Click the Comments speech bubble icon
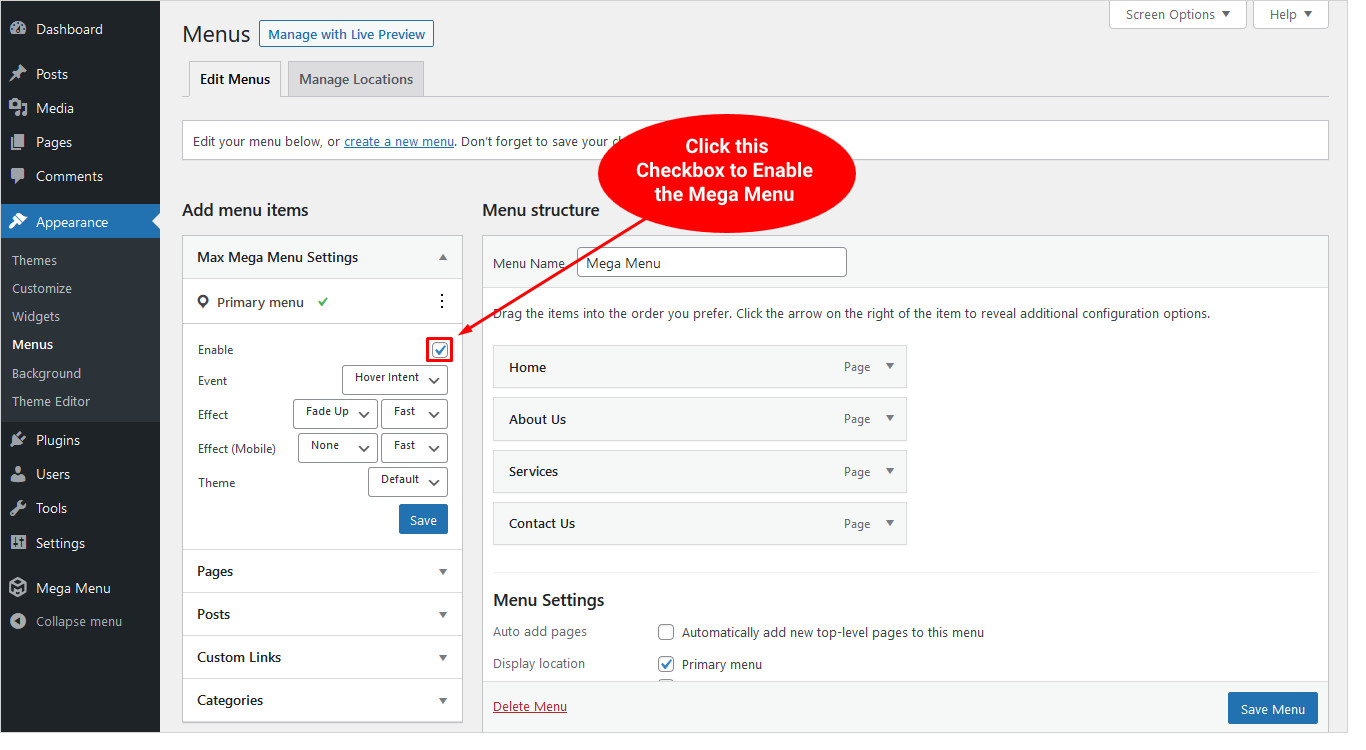 pyautogui.click(x=18, y=176)
